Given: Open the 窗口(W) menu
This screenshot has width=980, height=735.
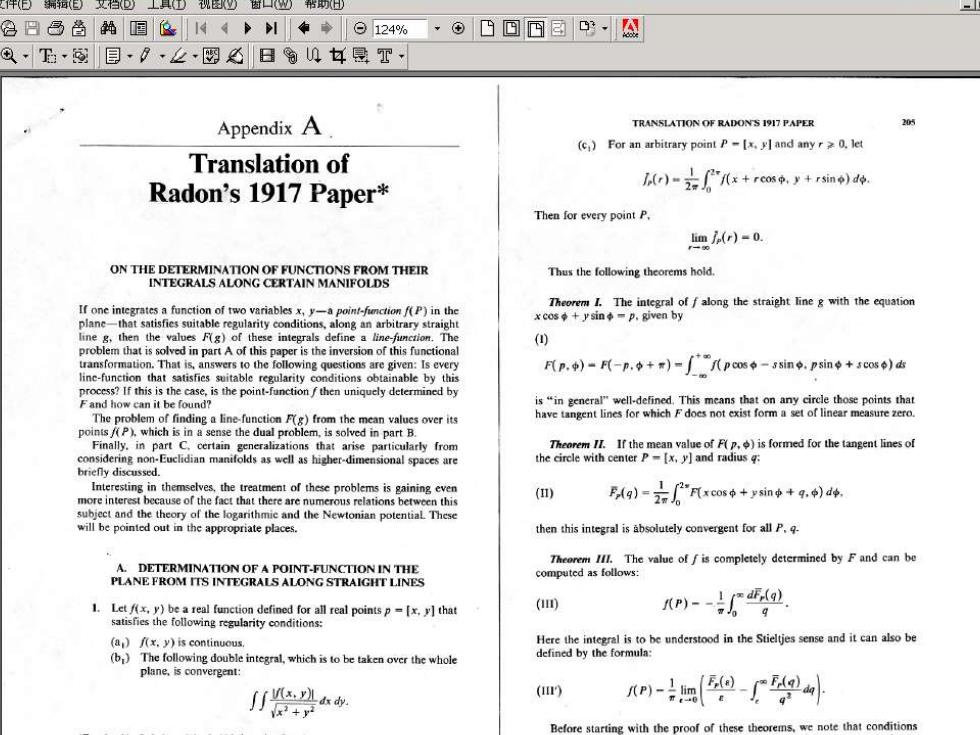Looking at the screenshot, I should pos(270,4).
